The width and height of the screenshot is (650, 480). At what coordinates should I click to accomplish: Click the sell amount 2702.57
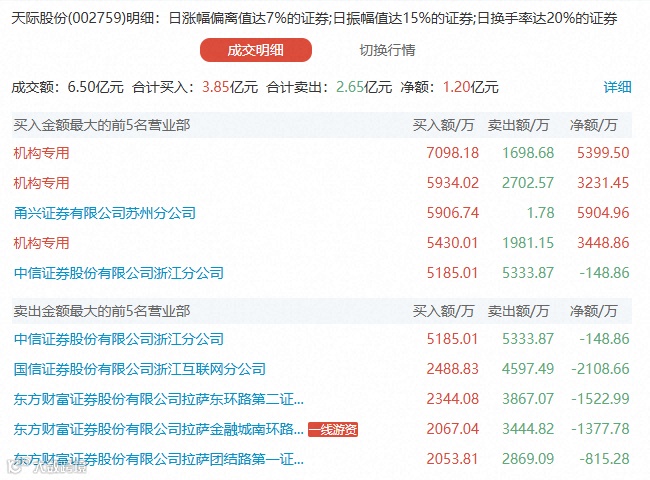point(528,183)
